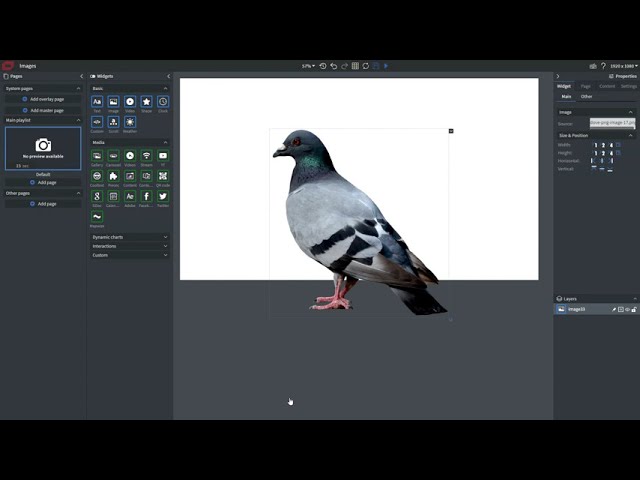Add the YouTube widget
The image size is (640, 480).
[x=163, y=156]
